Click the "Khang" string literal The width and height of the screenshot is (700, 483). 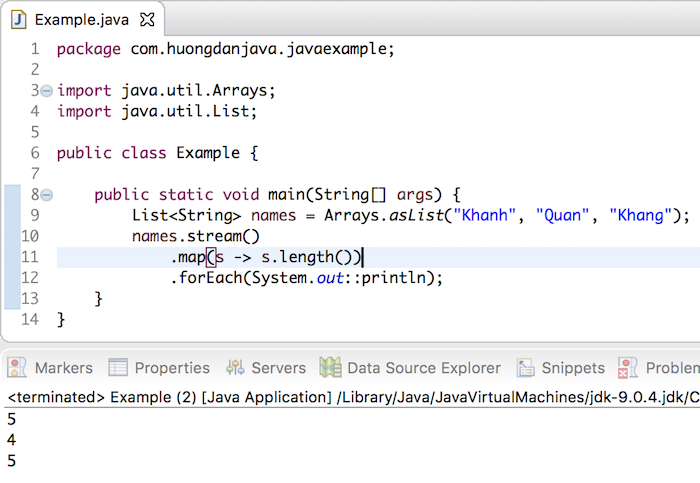coord(641,216)
